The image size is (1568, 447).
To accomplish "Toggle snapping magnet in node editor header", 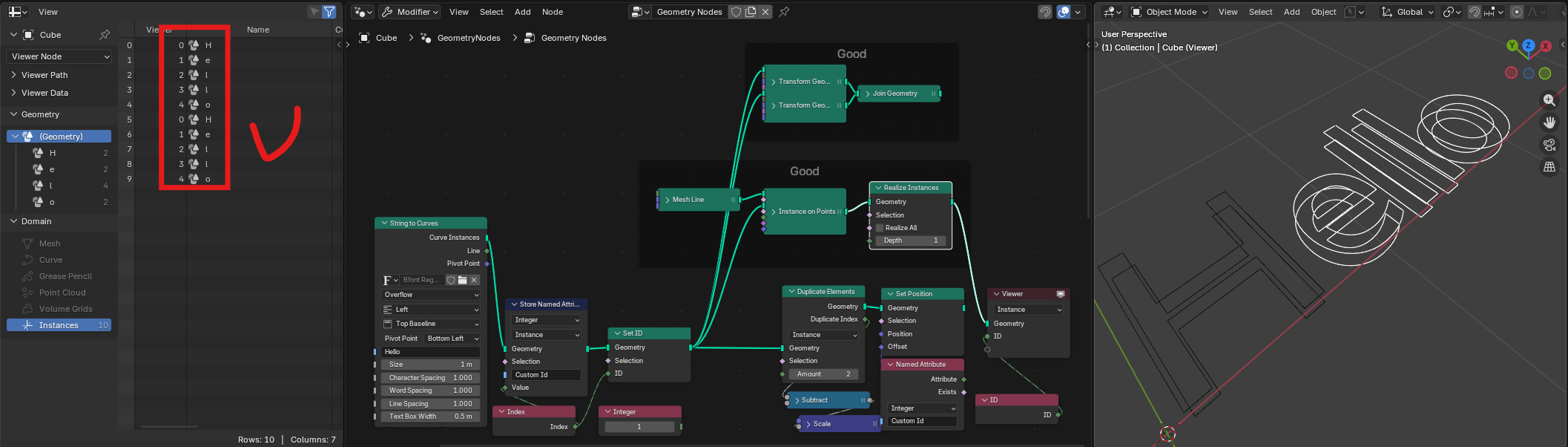I will click(x=1044, y=12).
